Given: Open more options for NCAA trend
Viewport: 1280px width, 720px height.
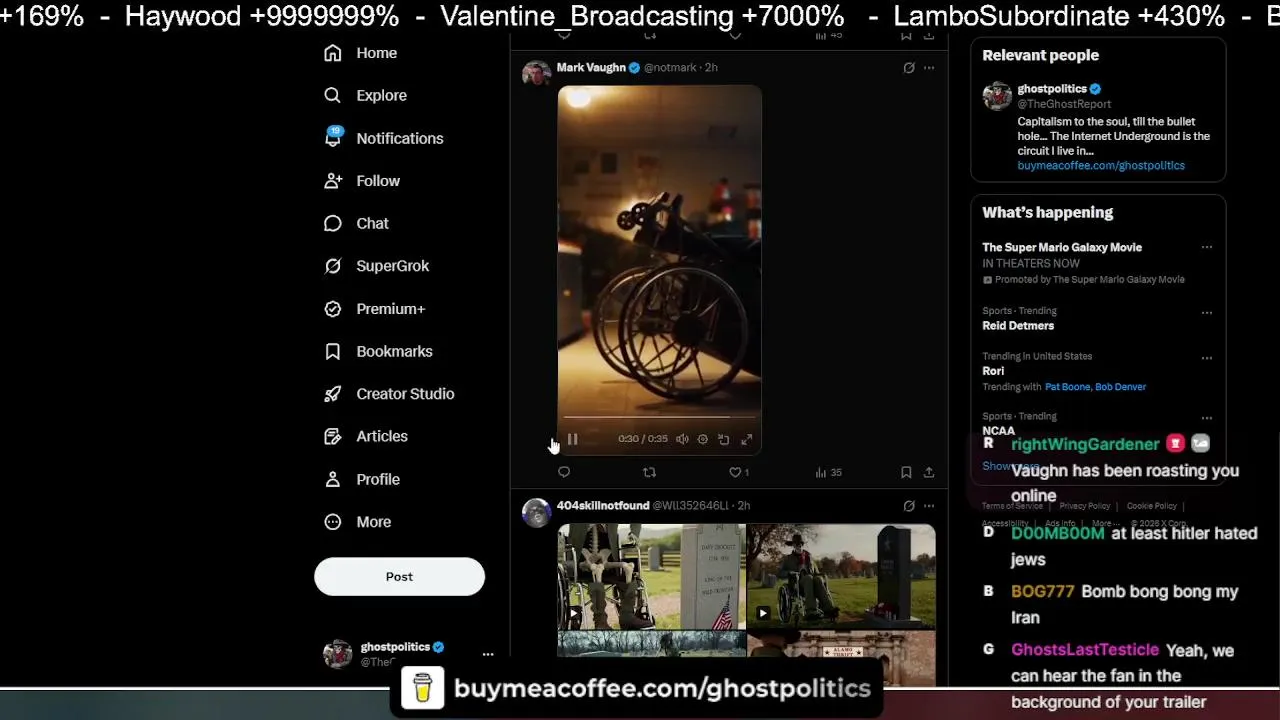Looking at the screenshot, I should click(x=1207, y=418).
